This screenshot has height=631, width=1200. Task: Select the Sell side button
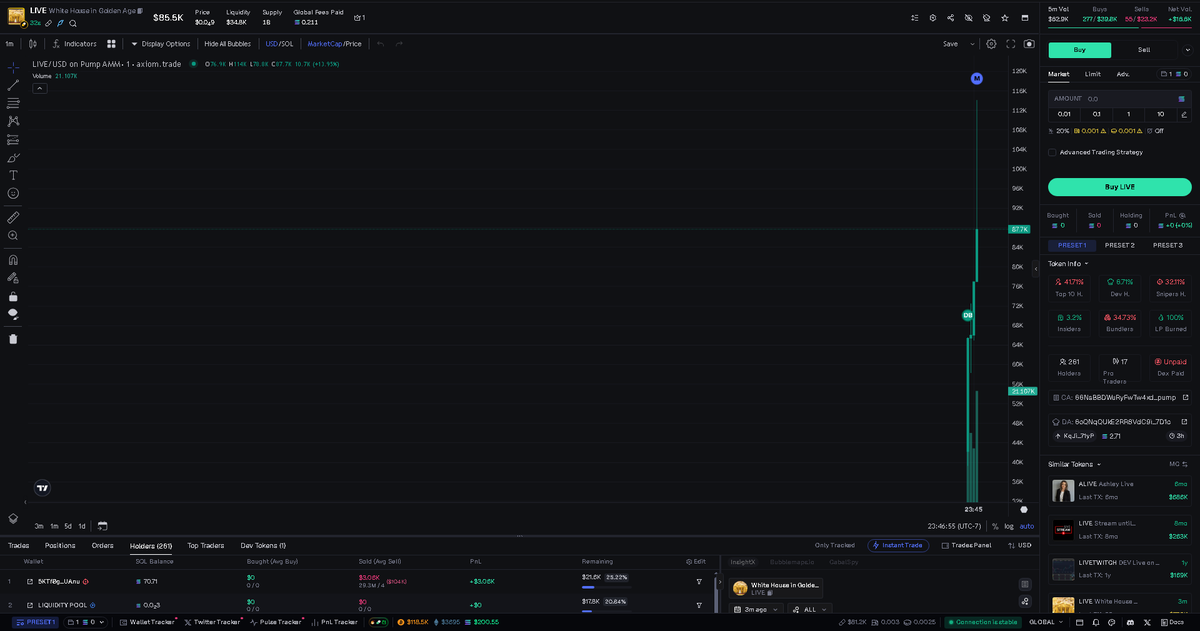1144,50
